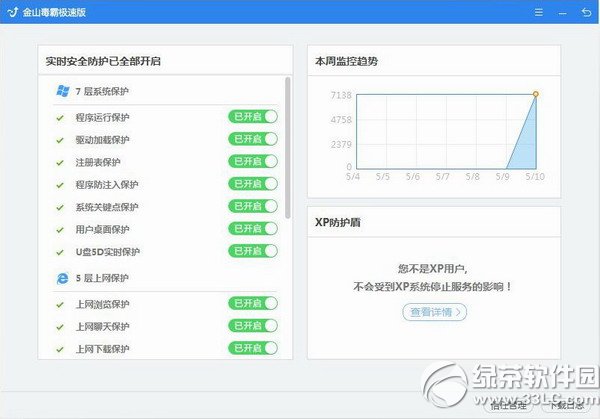The width and height of the screenshot is (600, 419).
Task: Click the 7 层系统保护 section header
Action: (102, 91)
